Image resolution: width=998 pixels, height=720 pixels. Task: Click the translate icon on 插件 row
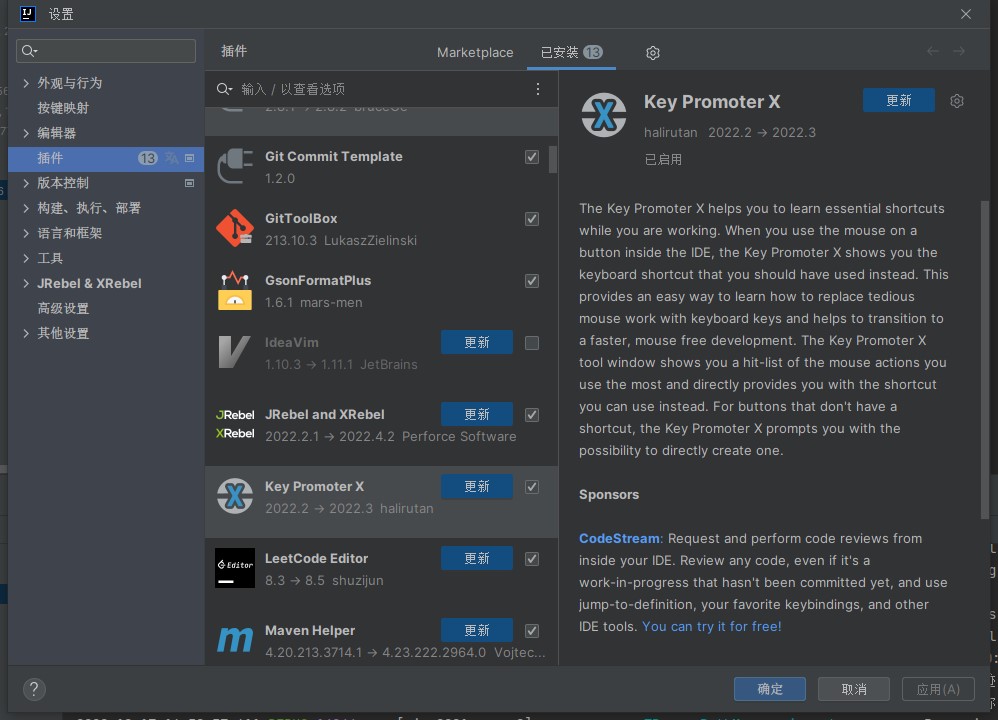(x=171, y=158)
